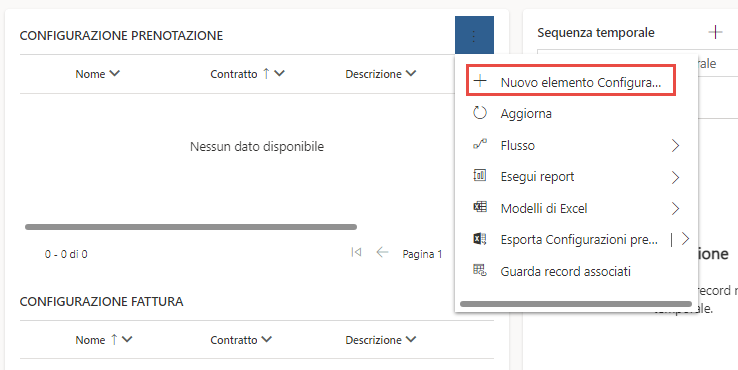Click ascending sort arrow on invoice Nome column
Screen dimensions: 738x370
coord(113,339)
